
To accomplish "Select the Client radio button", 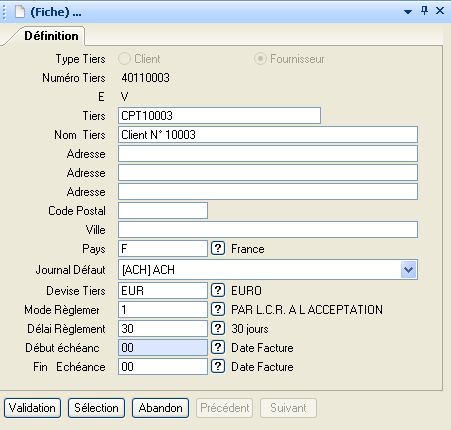I will pos(124,59).
